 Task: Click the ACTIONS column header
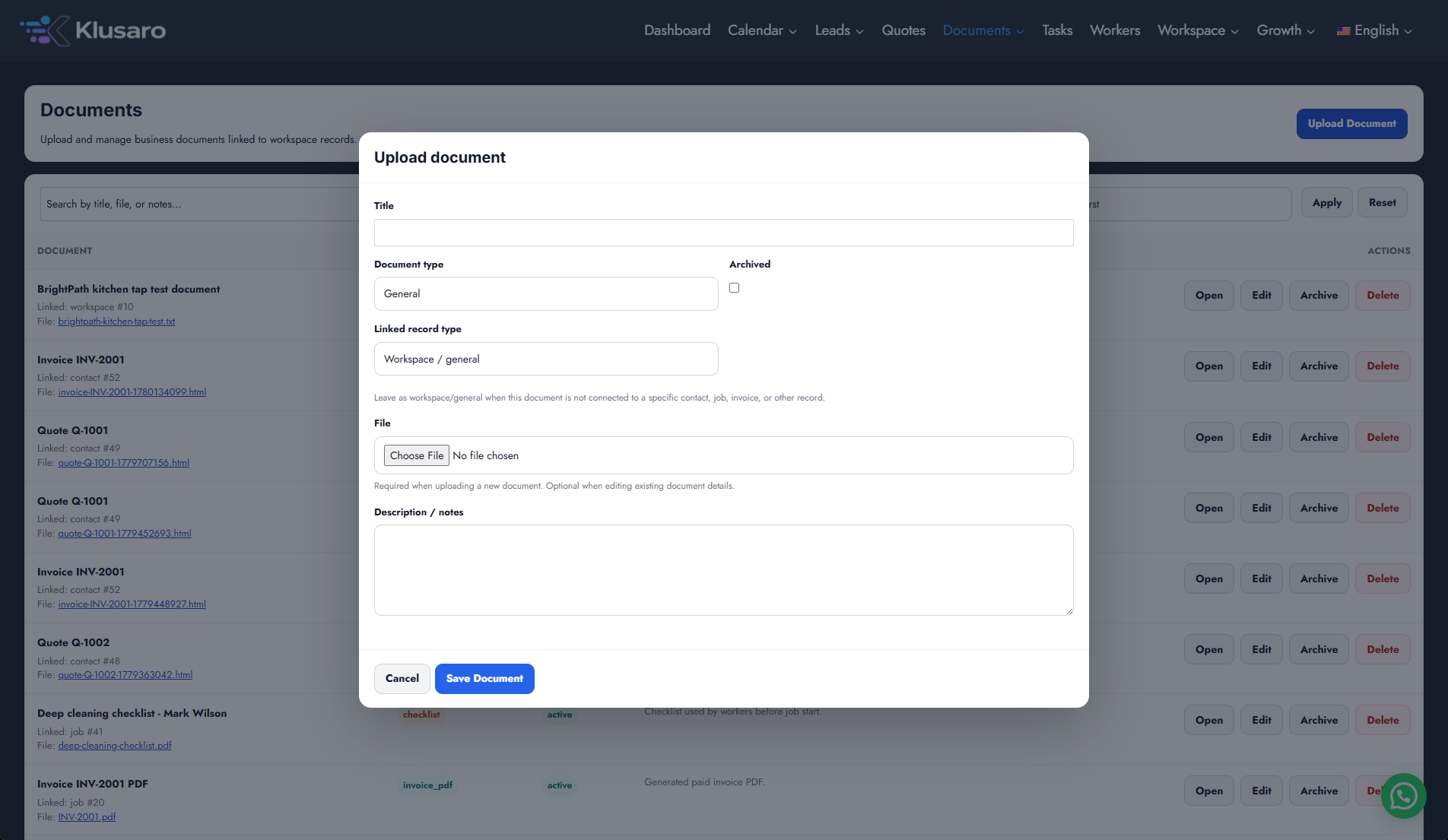(1389, 251)
